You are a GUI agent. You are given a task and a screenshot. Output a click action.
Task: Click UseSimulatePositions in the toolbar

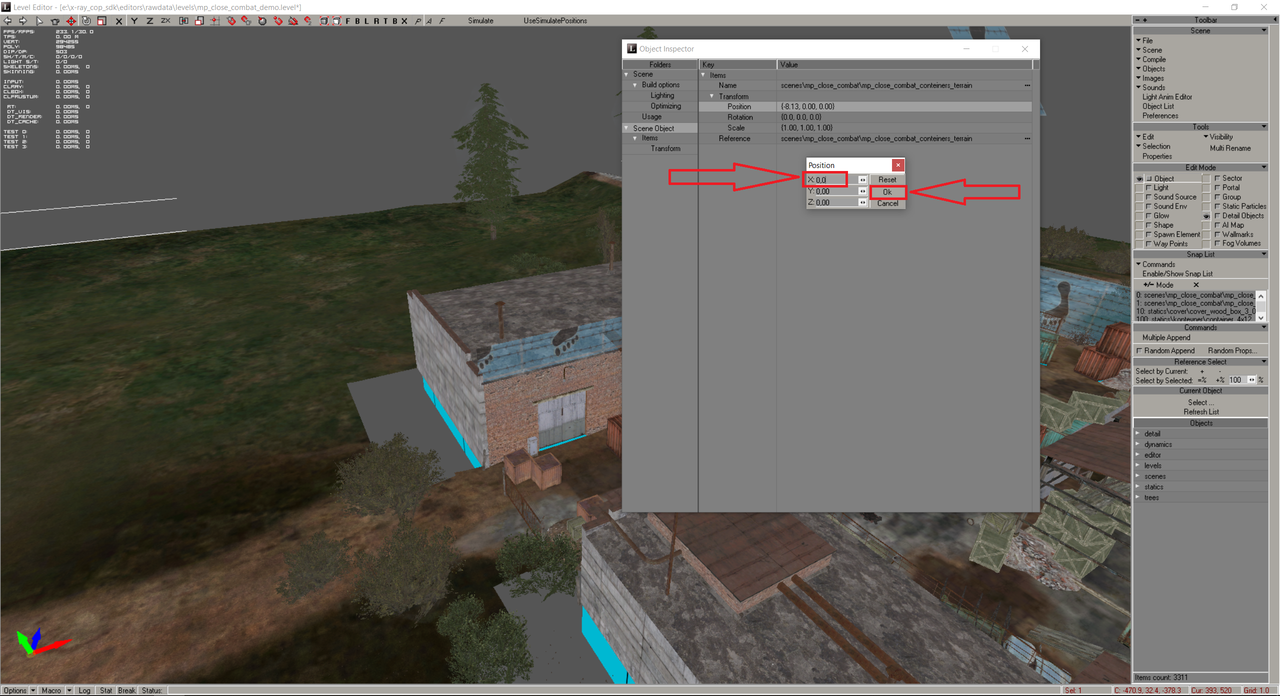tap(555, 21)
